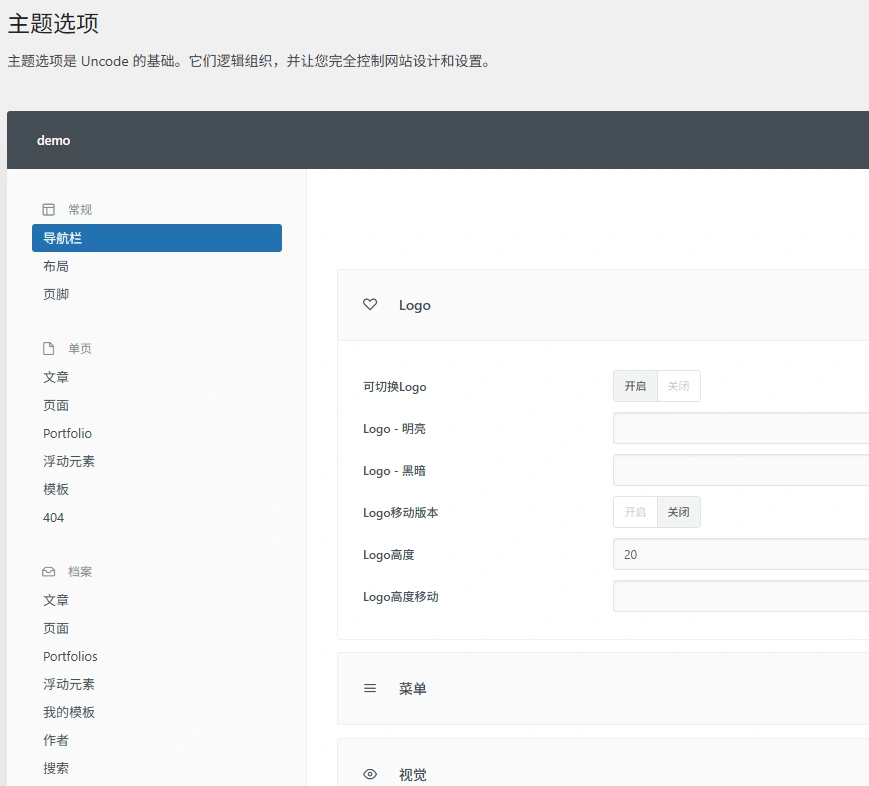Click the grid icon next to 常规

[48, 209]
